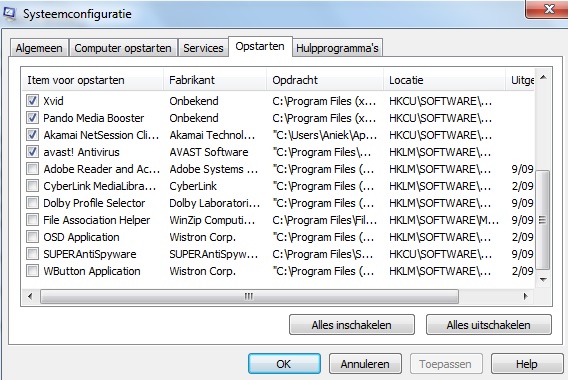The image size is (568, 380).
Task: Select the avast! Antivirus row name
Action: click(x=81, y=152)
